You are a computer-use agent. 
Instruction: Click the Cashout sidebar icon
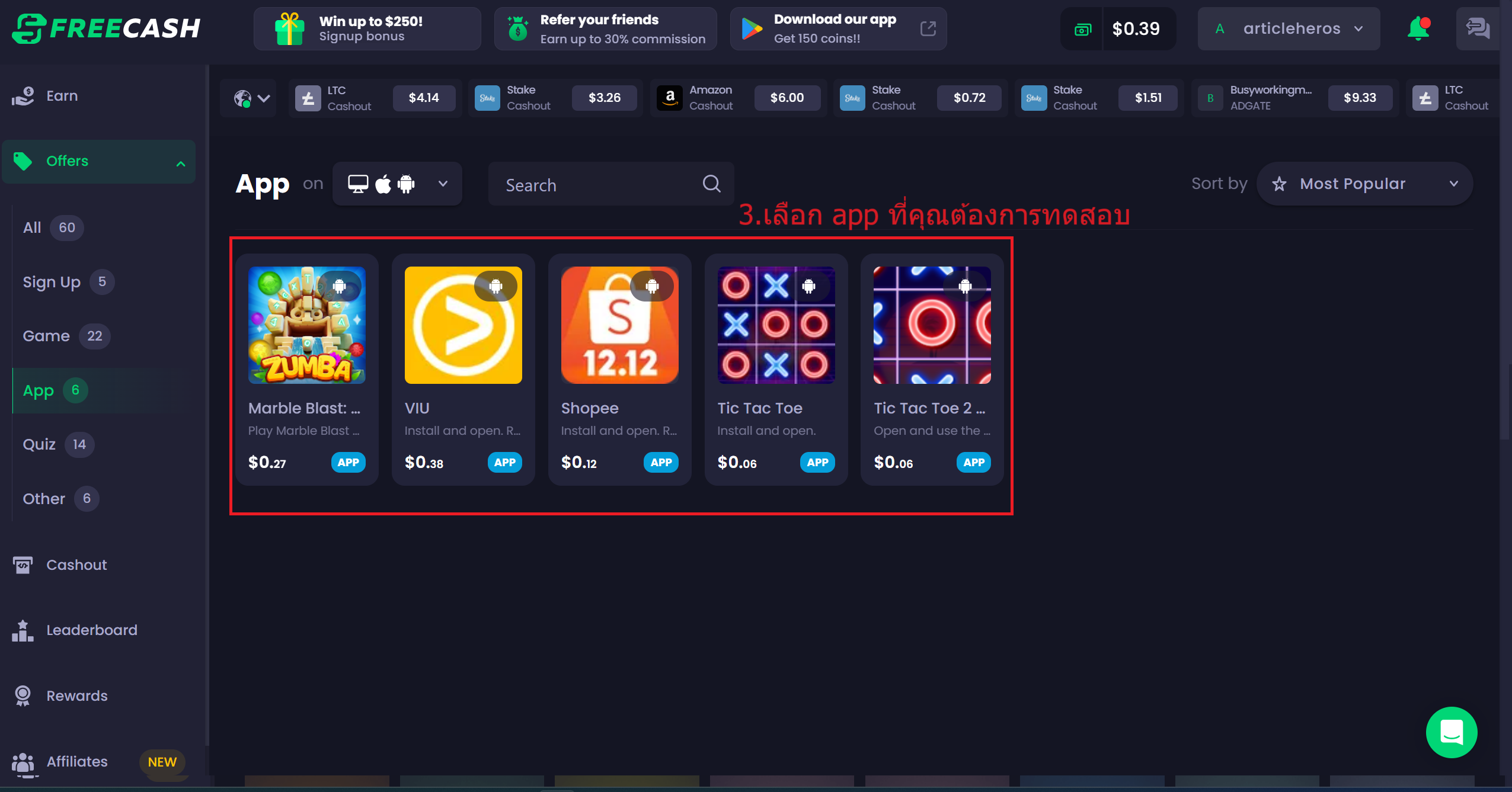point(23,565)
